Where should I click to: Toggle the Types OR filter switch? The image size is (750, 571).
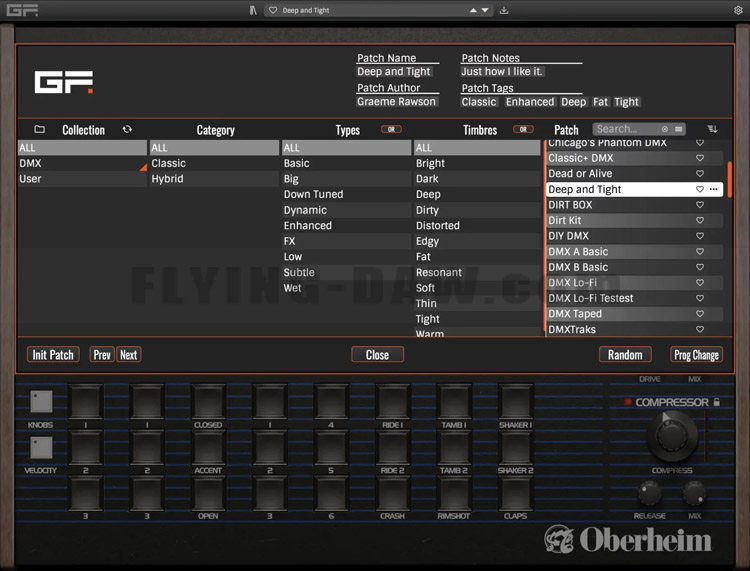tap(391, 129)
